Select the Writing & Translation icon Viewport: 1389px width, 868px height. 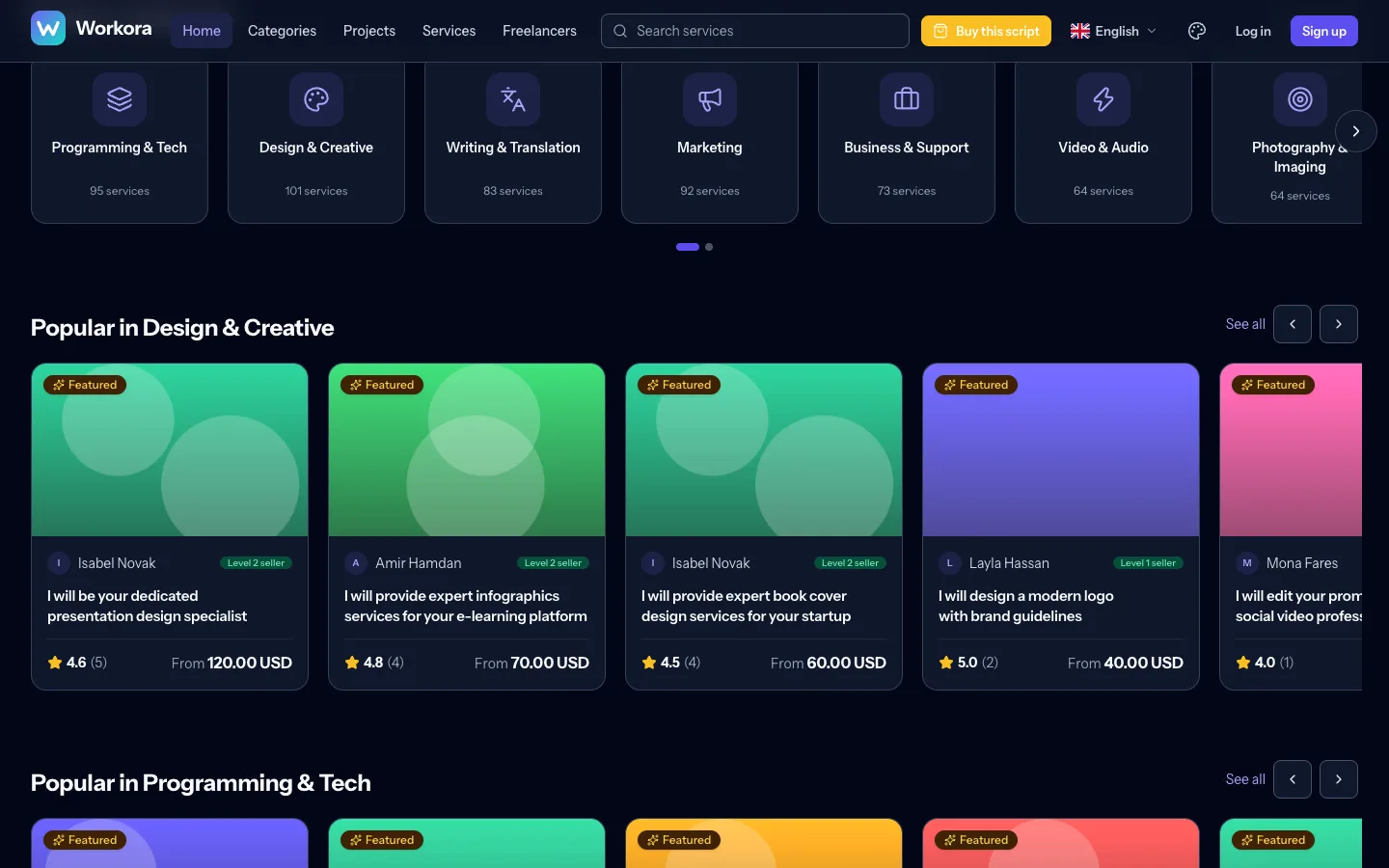point(513,99)
